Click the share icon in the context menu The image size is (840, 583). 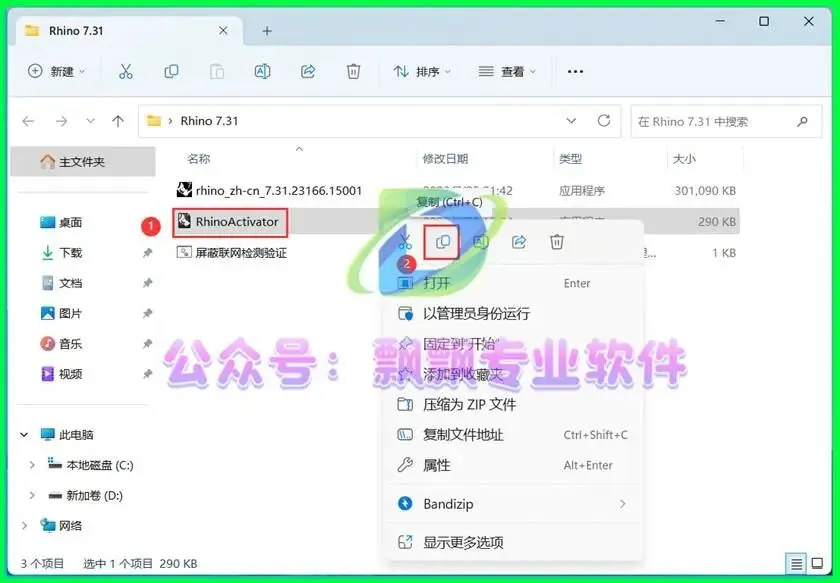click(519, 242)
